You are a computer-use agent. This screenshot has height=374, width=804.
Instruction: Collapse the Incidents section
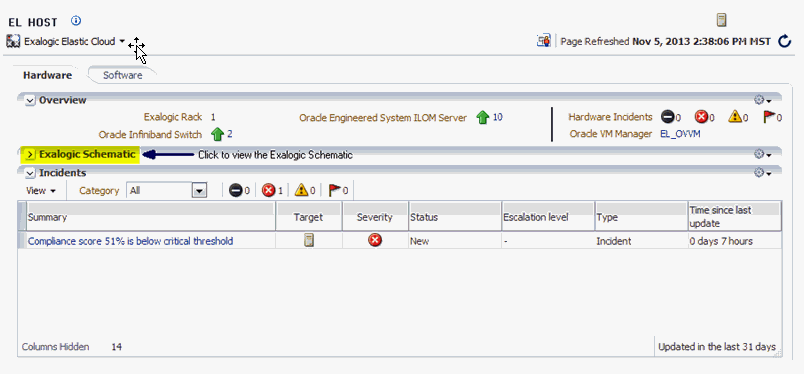[x=30, y=173]
